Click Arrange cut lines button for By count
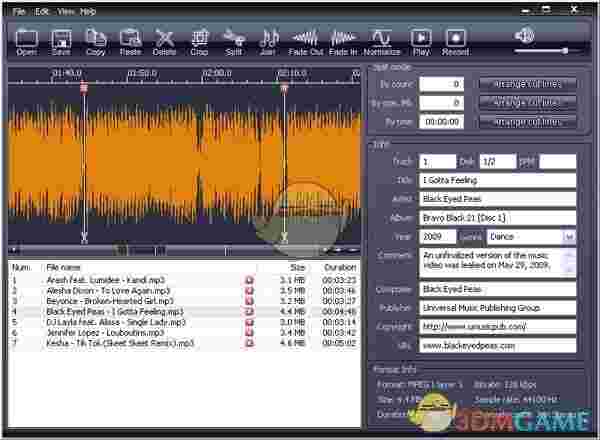 pyautogui.click(x=528, y=84)
